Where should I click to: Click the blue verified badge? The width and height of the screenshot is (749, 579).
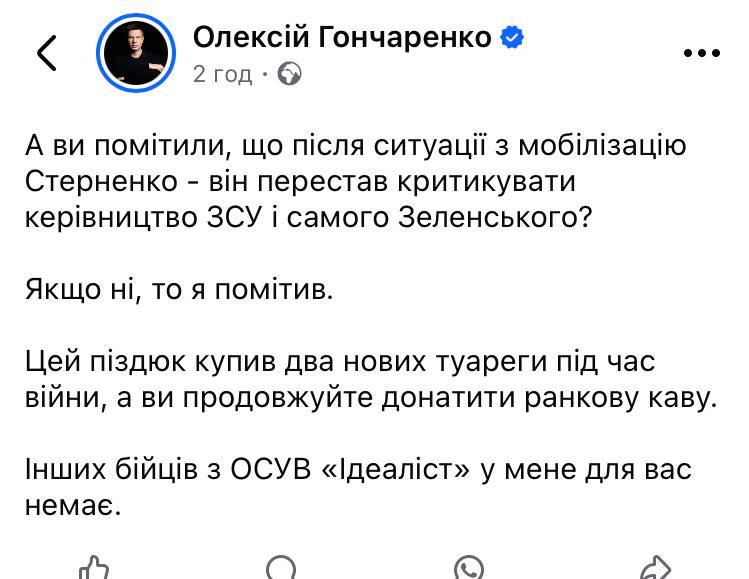click(x=512, y=38)
